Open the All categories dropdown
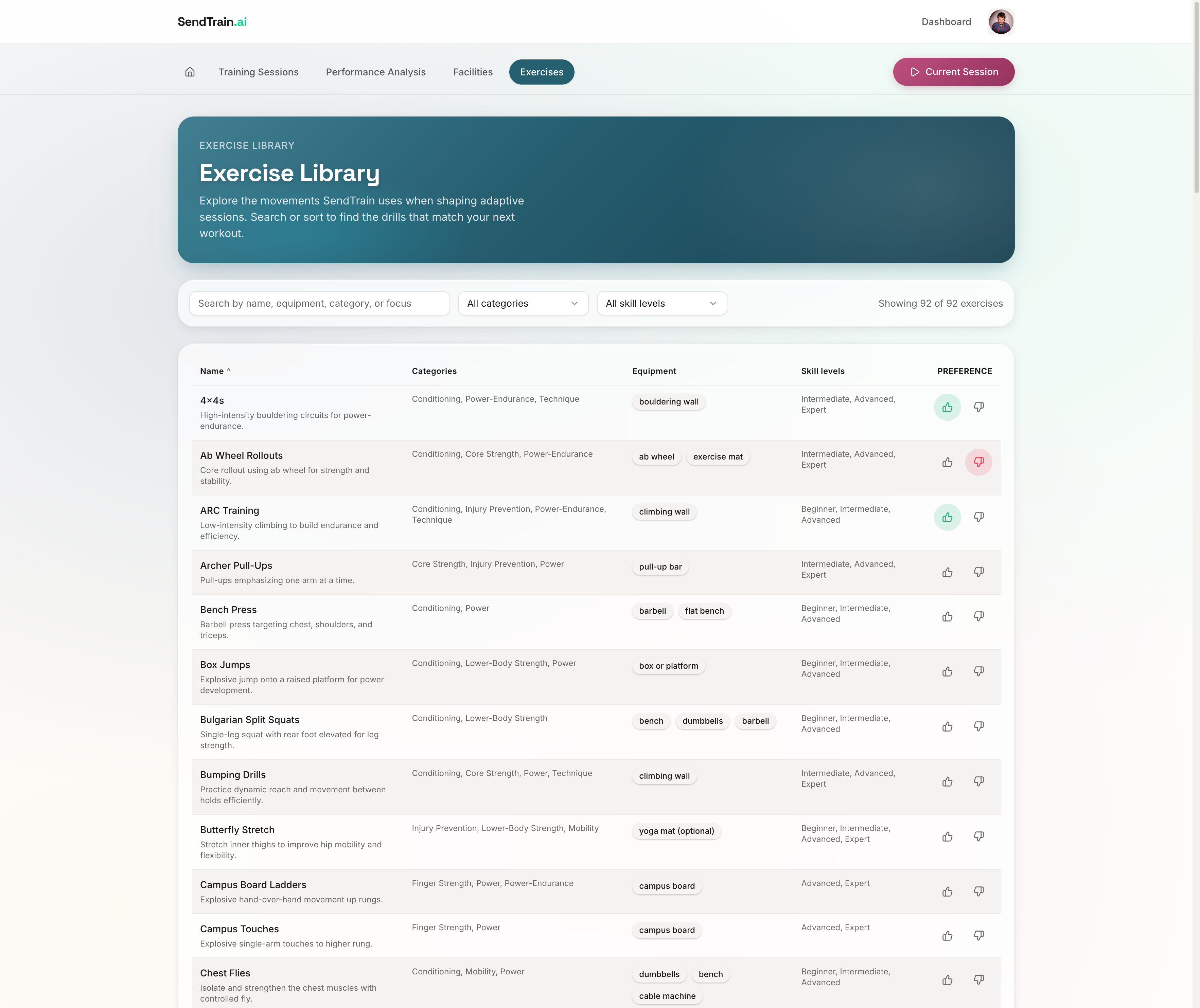Screen dimensions: 1200x1008 (x=523, y=303)
